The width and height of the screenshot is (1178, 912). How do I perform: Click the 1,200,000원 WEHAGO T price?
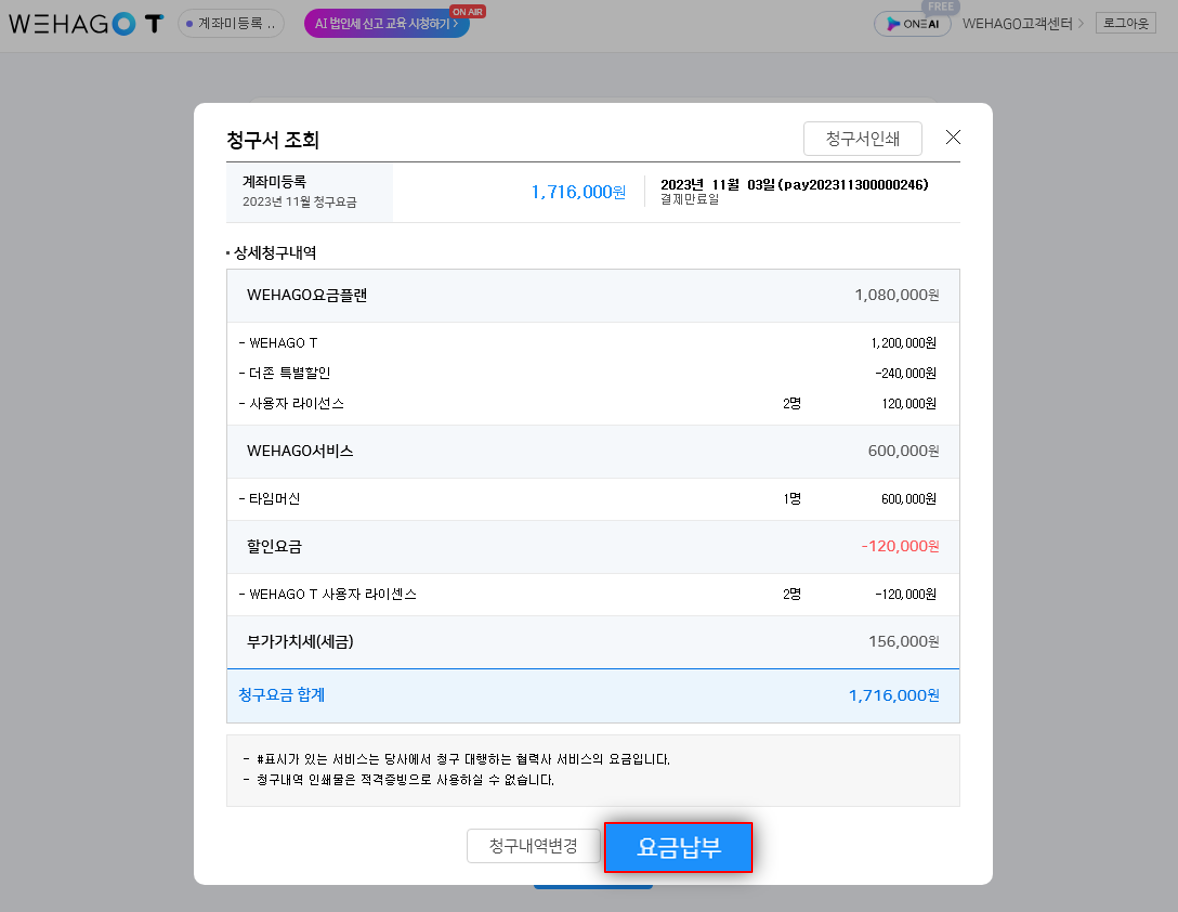coord(904,343)
